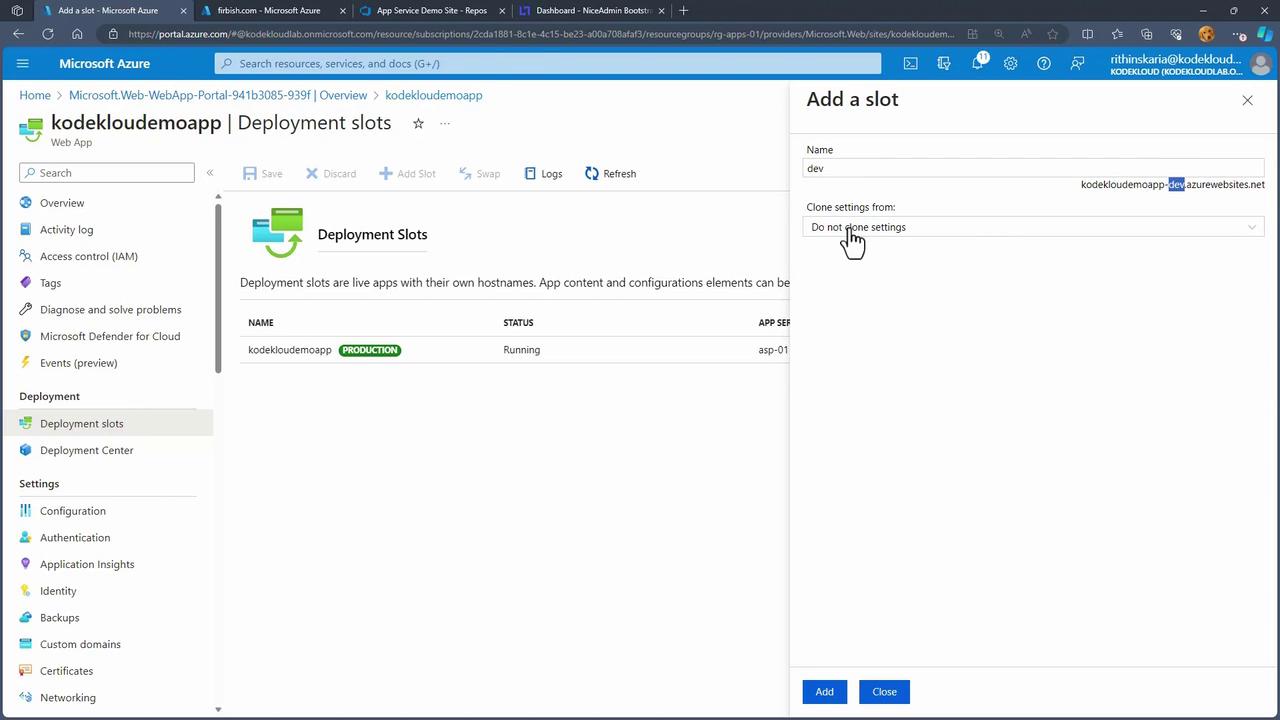The height and width of the screenshot is (720, 1280).
Task: Click the Discard toolbar button
Action: pyautogui.click(x=331, y=173)
